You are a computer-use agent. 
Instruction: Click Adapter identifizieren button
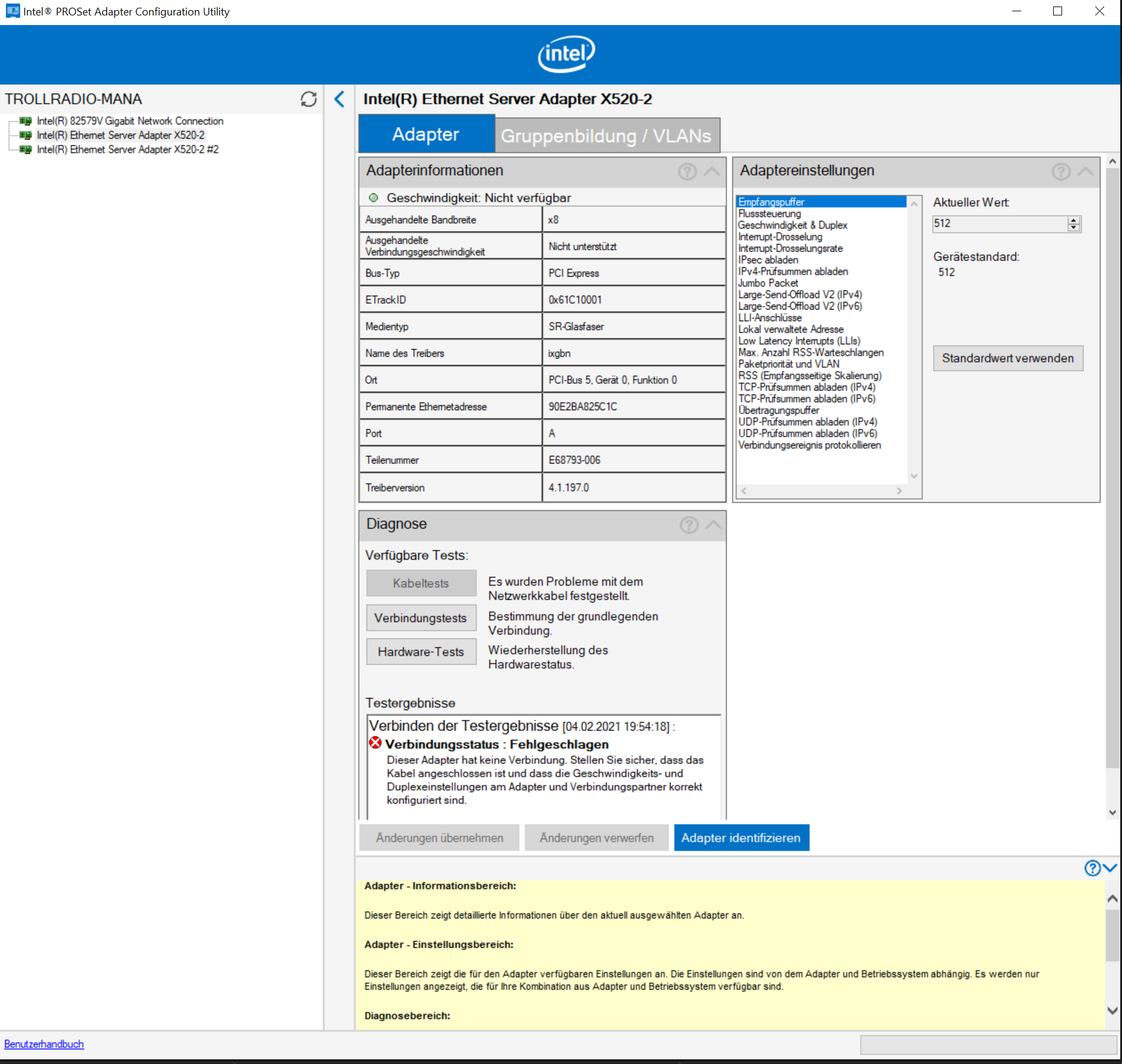(x=741, y=838)
